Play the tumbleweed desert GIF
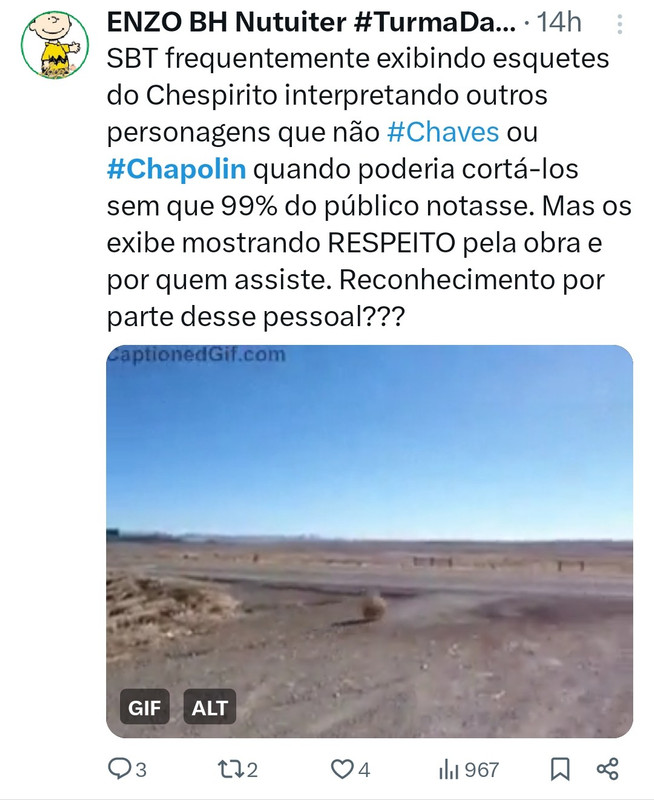The image size is (654, 800). [x=369, y=541]
